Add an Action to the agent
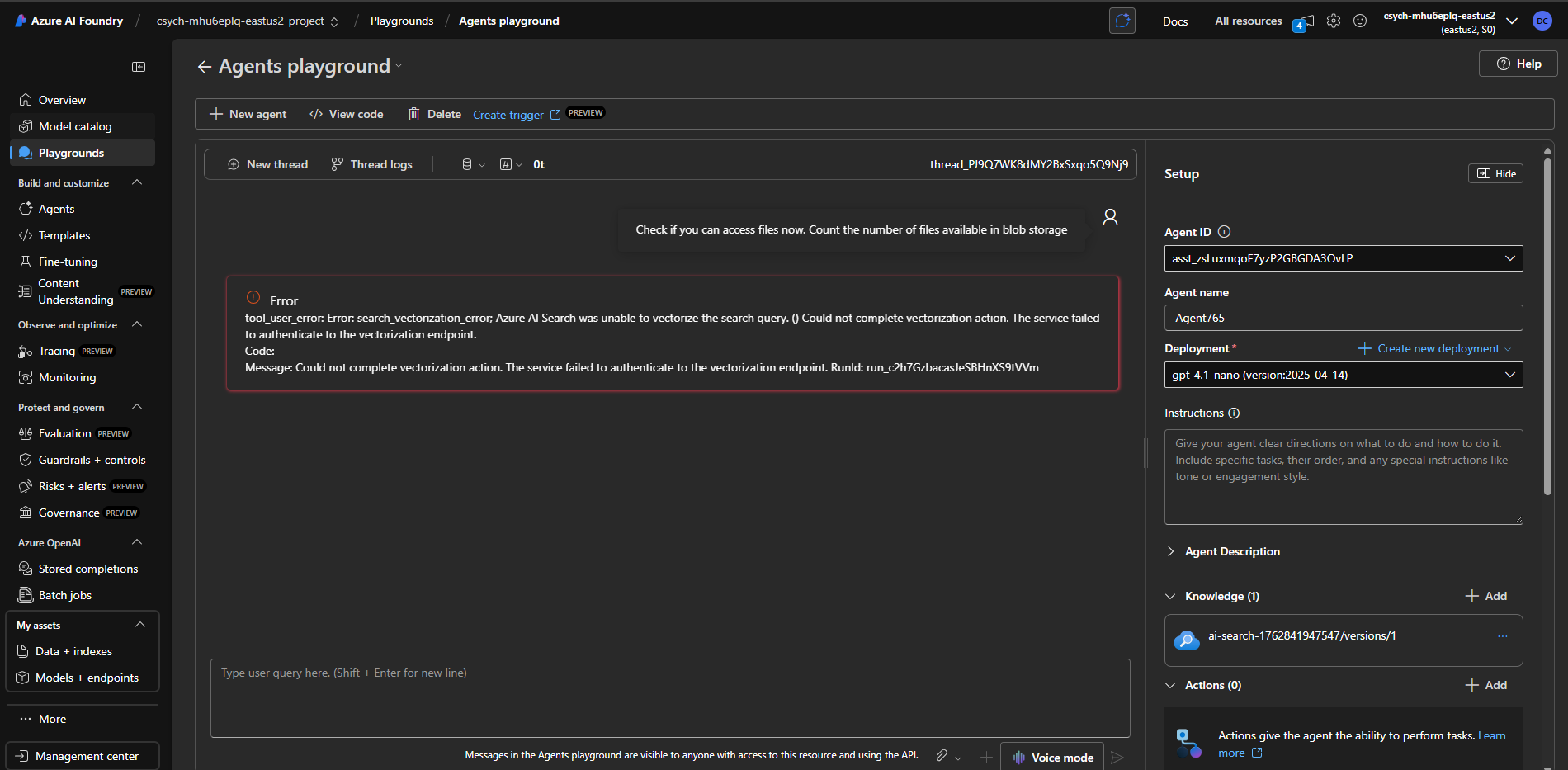Screen dimensions: 1568x770 (x=1486, y=685)
